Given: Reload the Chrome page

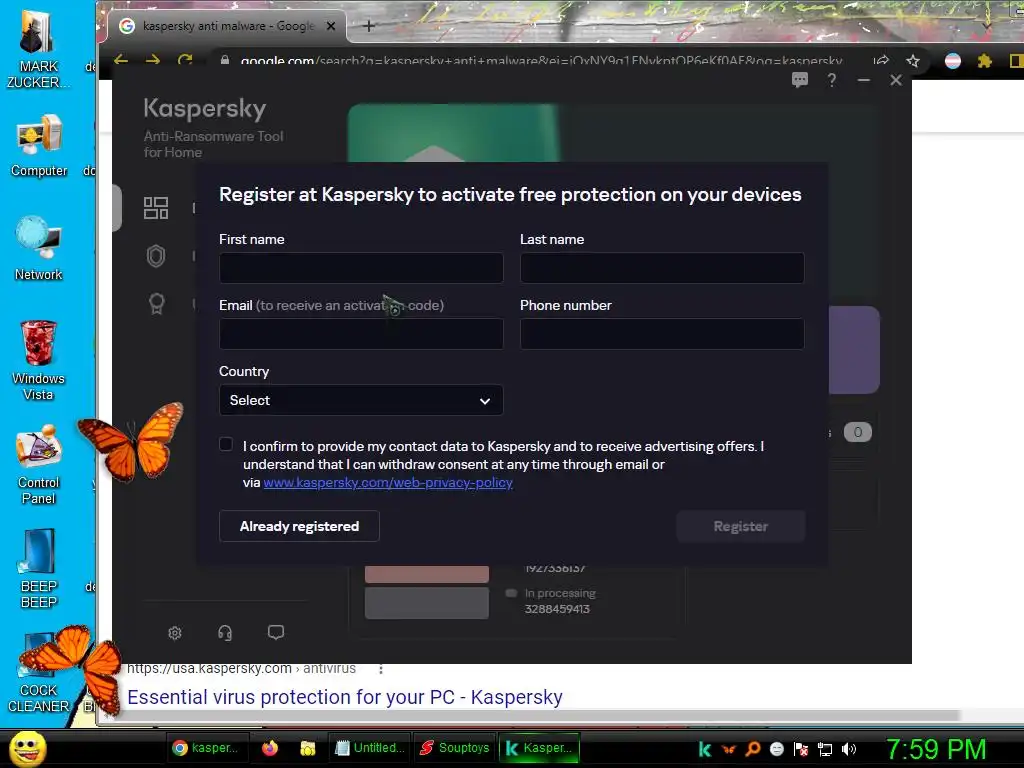Looking at the screenshot, I should coord(185,60).
